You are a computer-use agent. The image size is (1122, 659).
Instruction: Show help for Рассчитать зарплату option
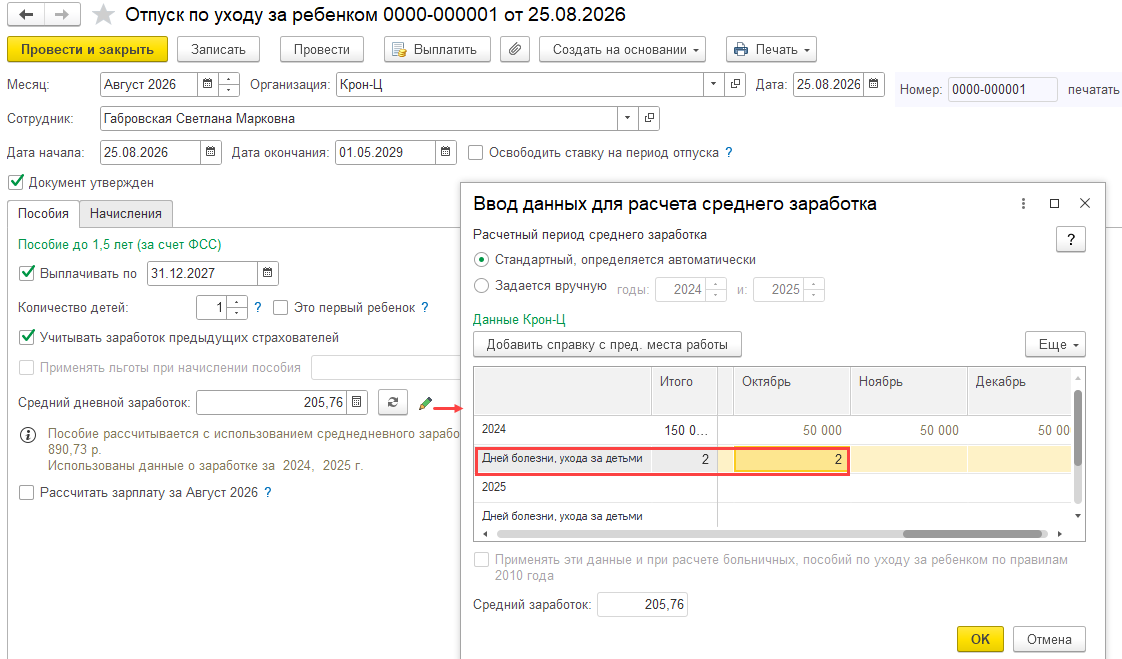268,492
